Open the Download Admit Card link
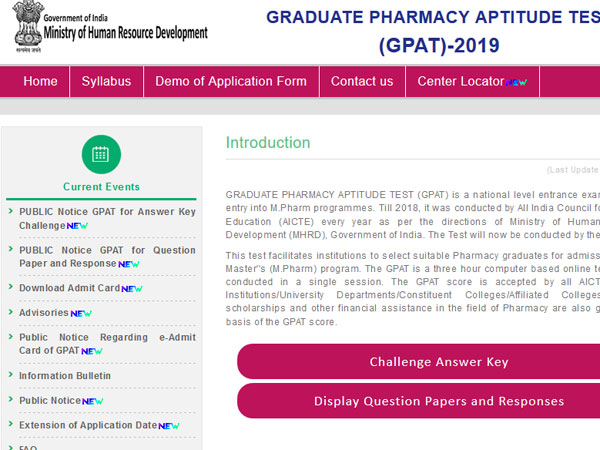Viewport: 600px width, 450px height. (70, 288)
